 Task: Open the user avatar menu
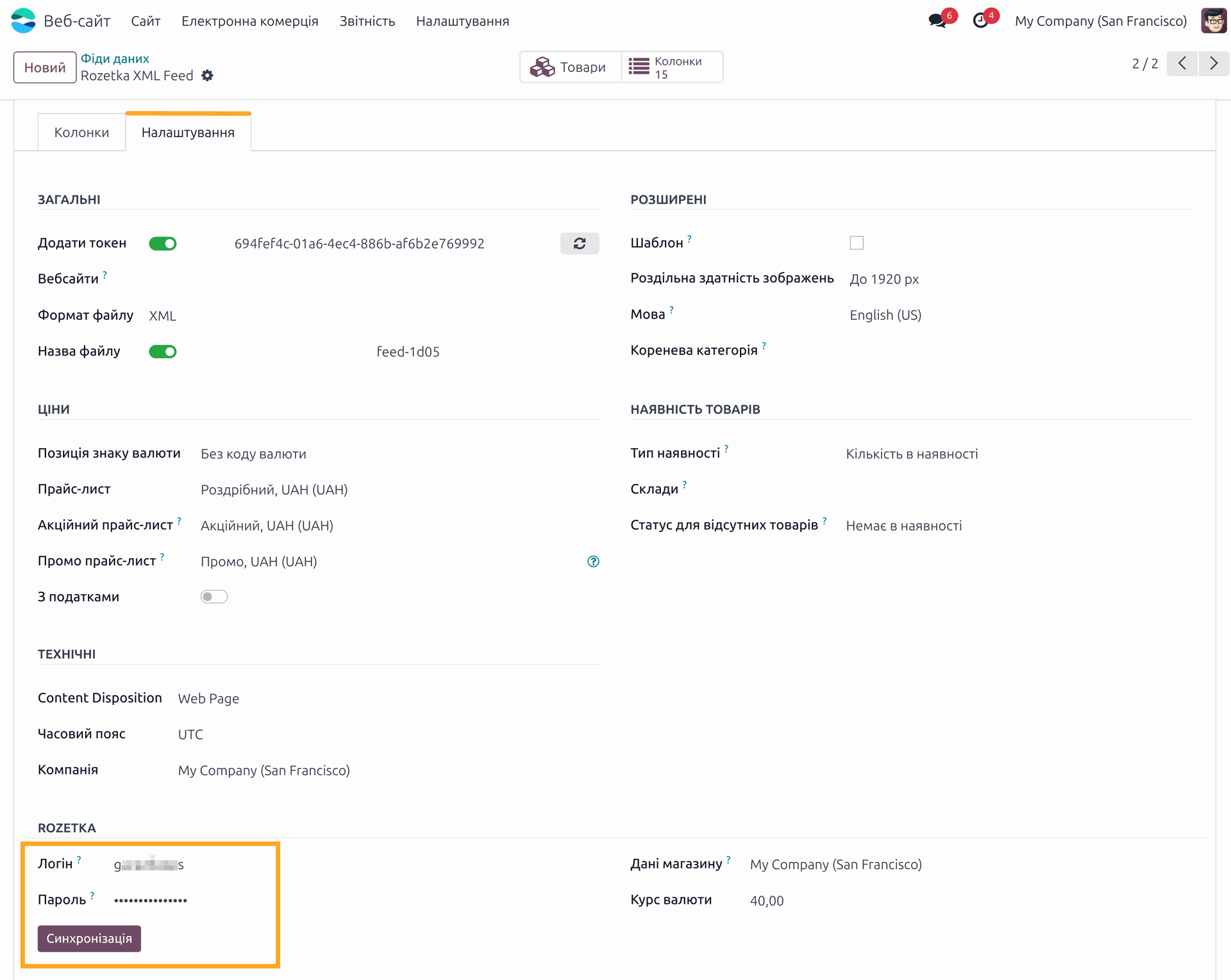tap(1213, 21)
